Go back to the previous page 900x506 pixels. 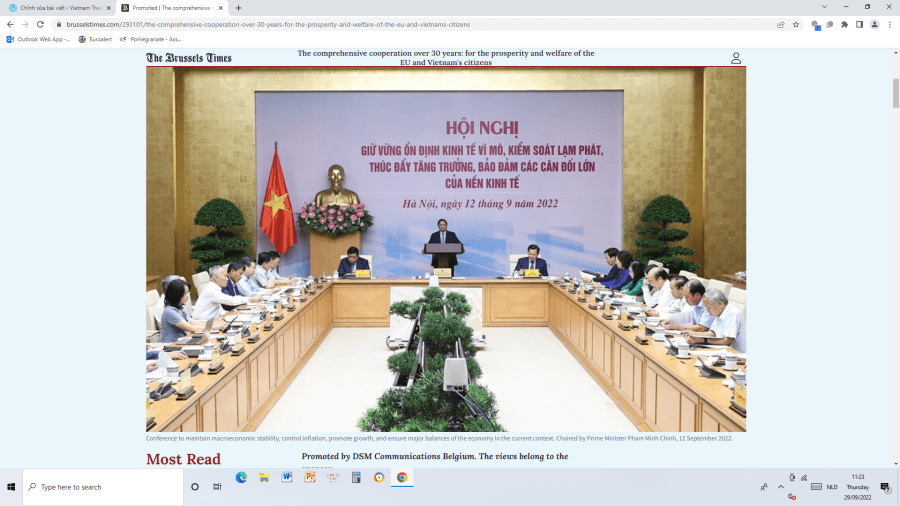coord(10,24)
